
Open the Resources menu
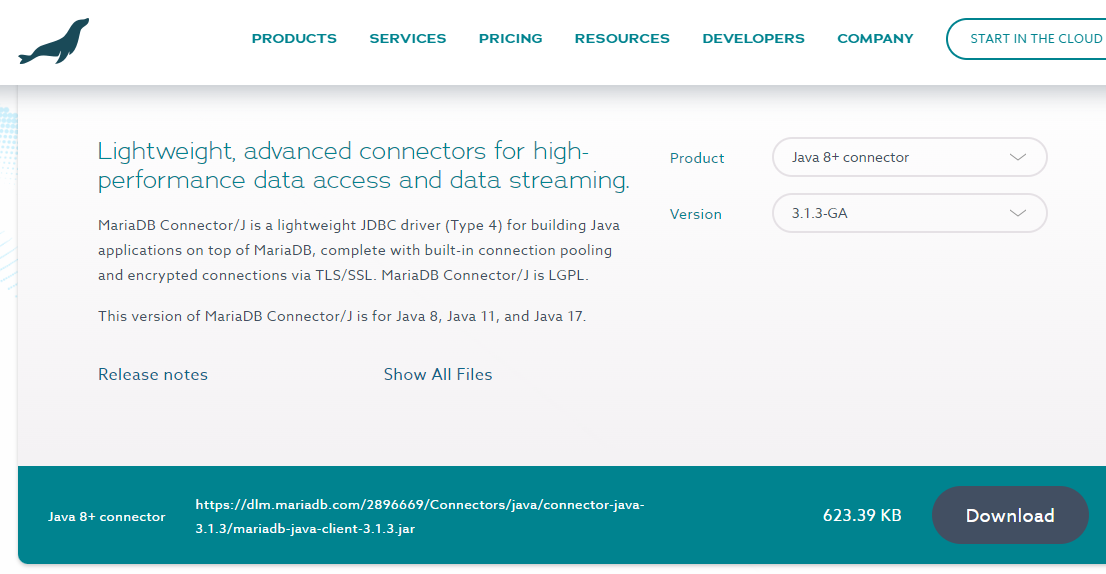pos(622,39)
